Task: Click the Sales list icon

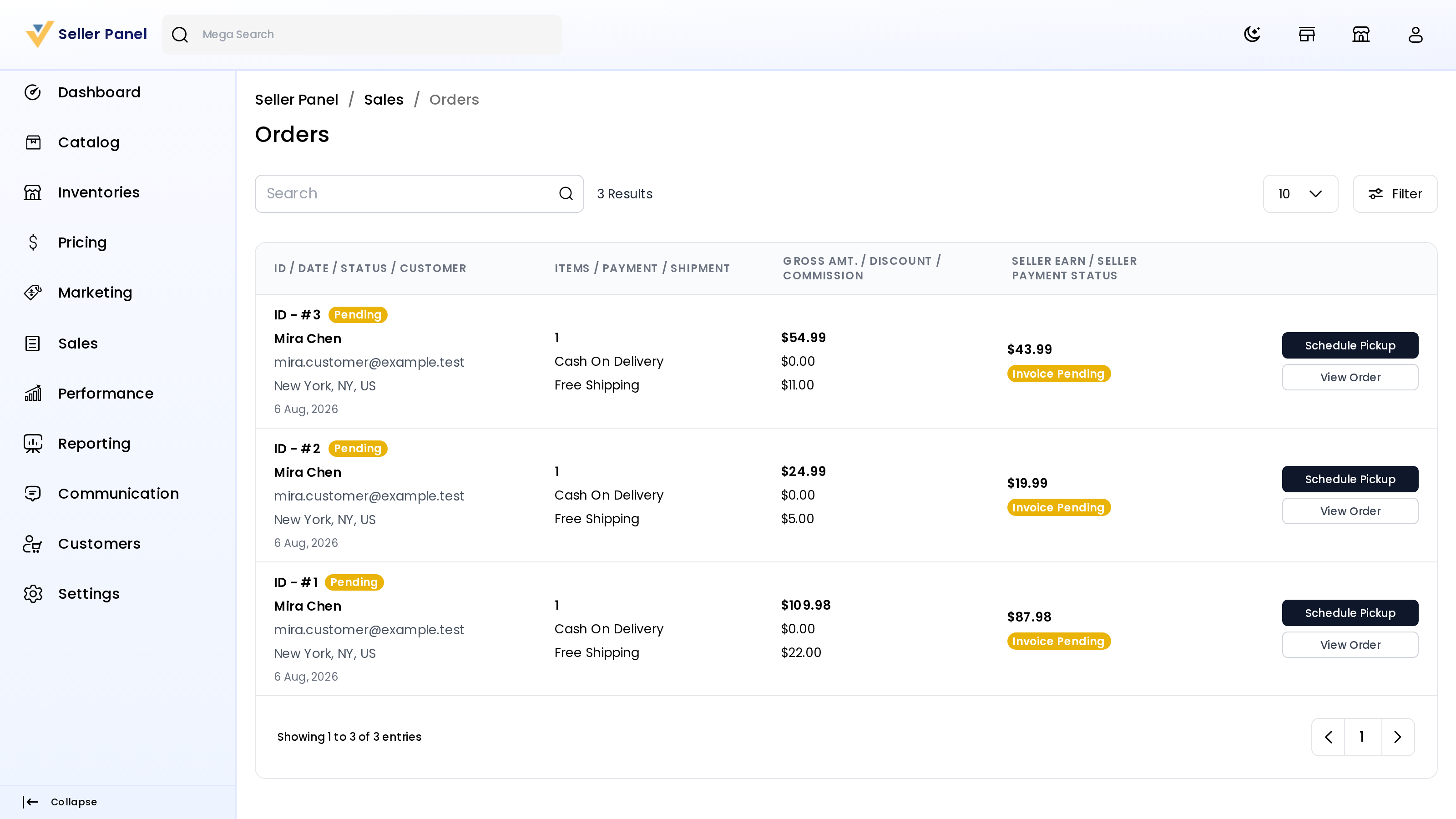Action: coord(33,343)
